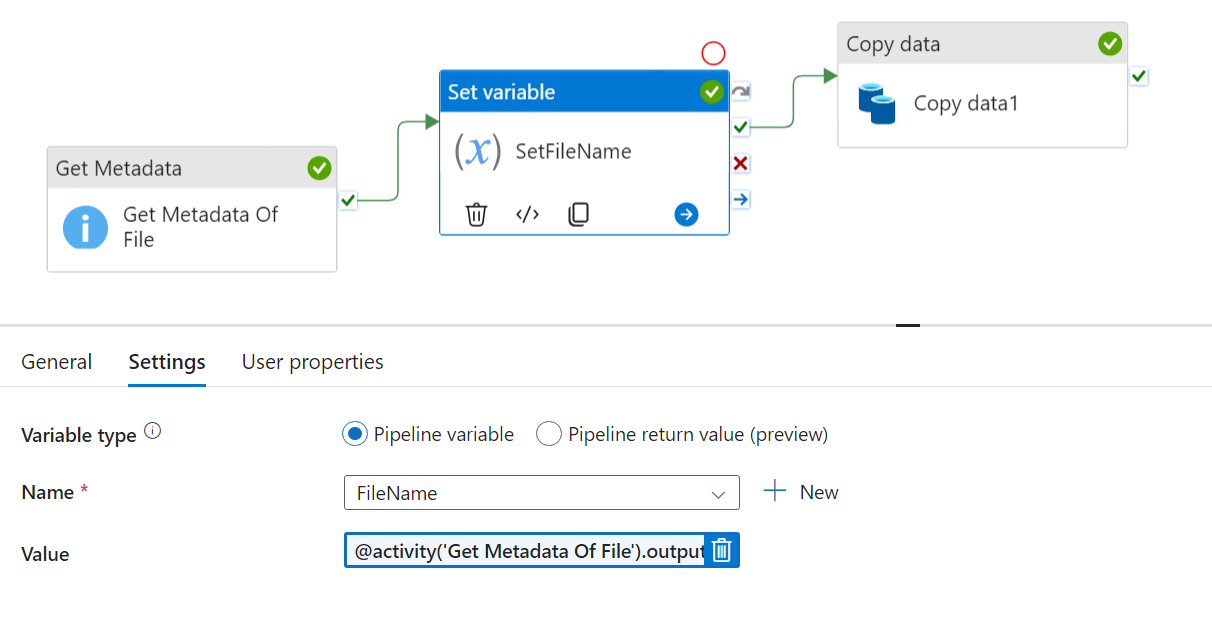
Task: Switch to the General tab
Action: [57, 362]
